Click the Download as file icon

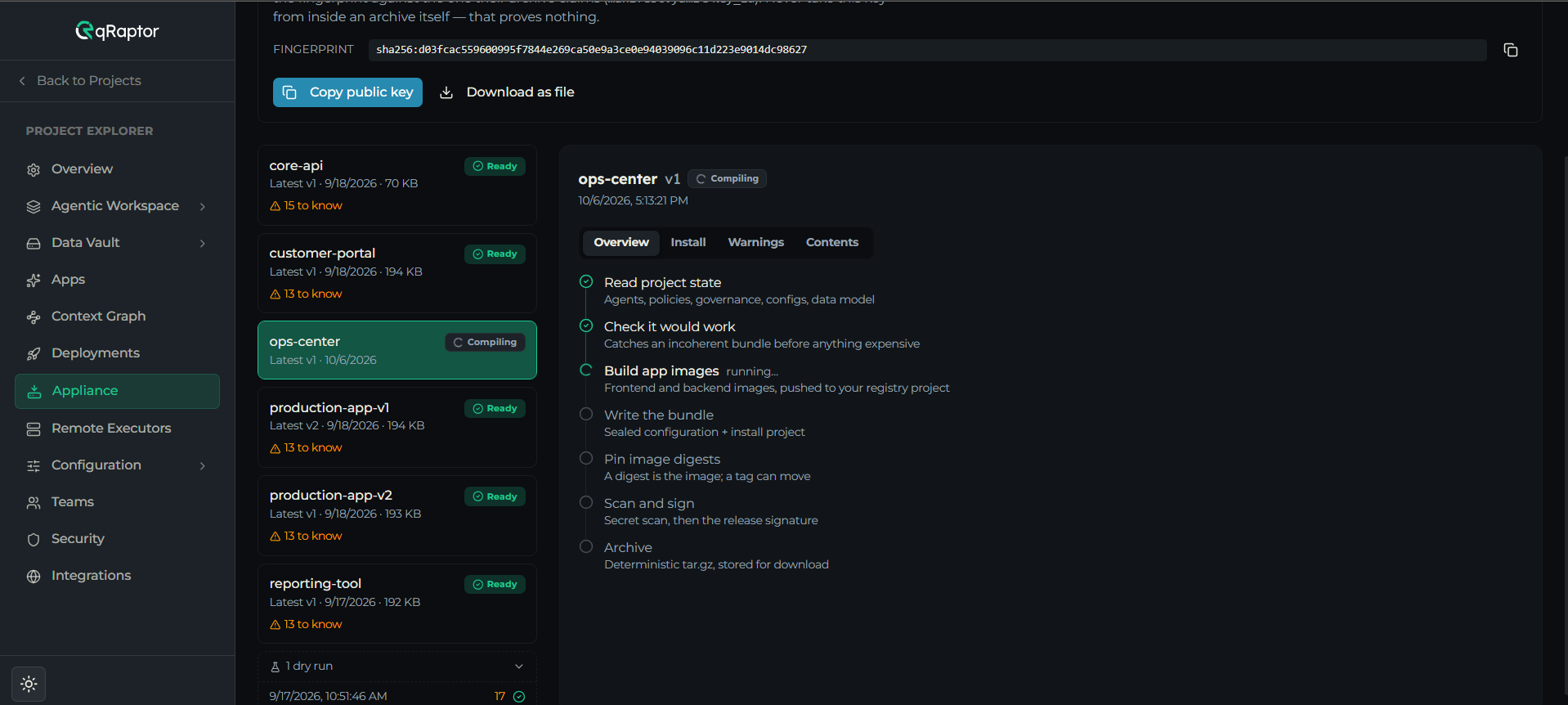[446, 92]
